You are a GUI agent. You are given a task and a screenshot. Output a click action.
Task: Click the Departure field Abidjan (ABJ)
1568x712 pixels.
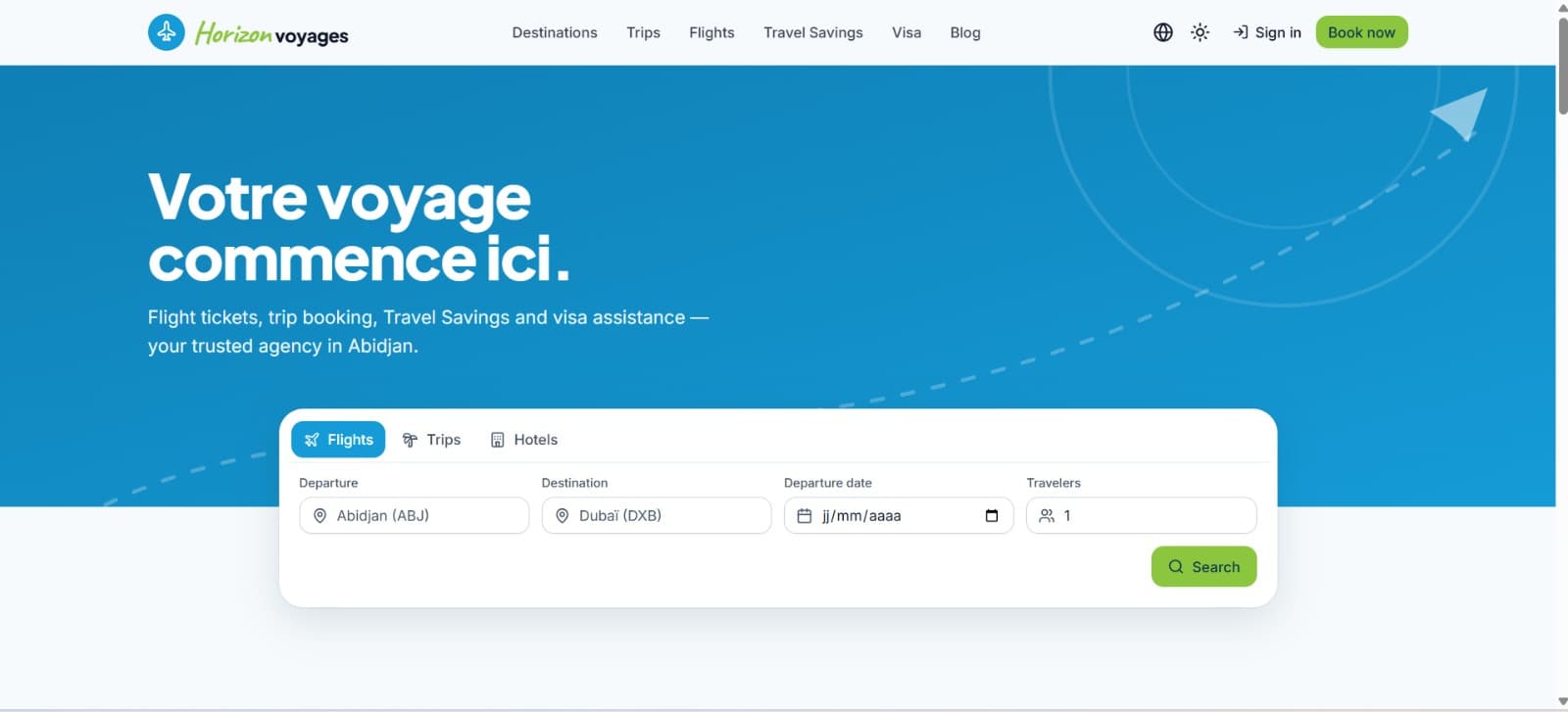[414, 515]
